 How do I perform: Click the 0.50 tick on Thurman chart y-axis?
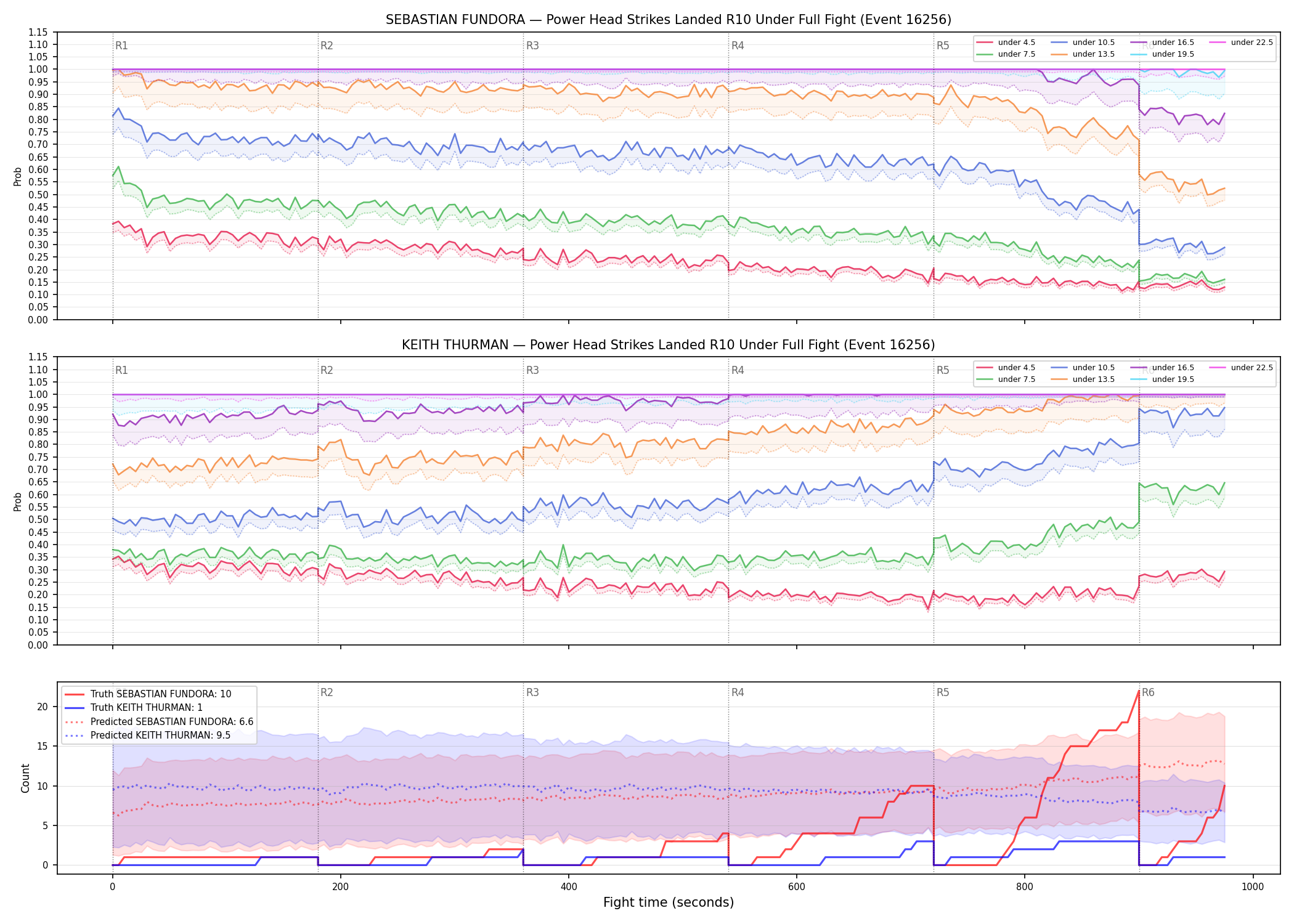point(38,519)
